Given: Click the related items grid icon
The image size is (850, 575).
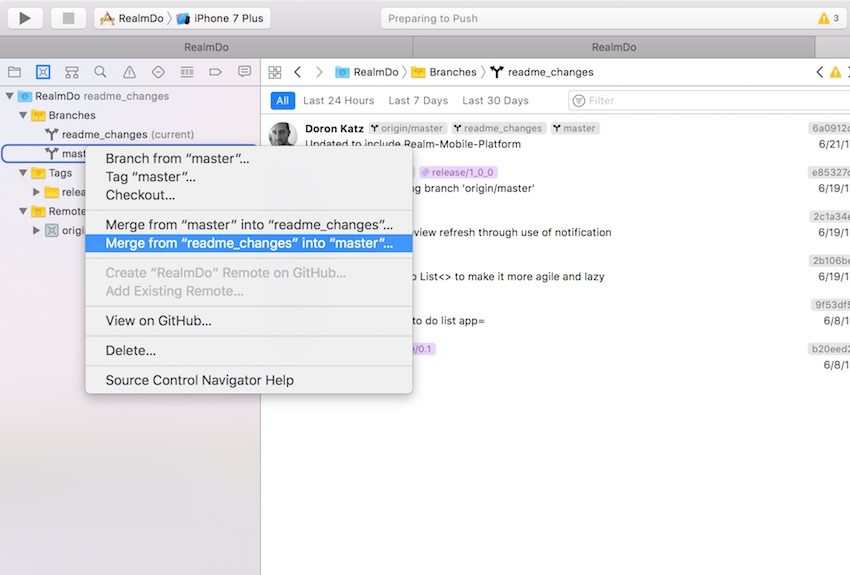Looking at the screenshot, I should point(275,72).
